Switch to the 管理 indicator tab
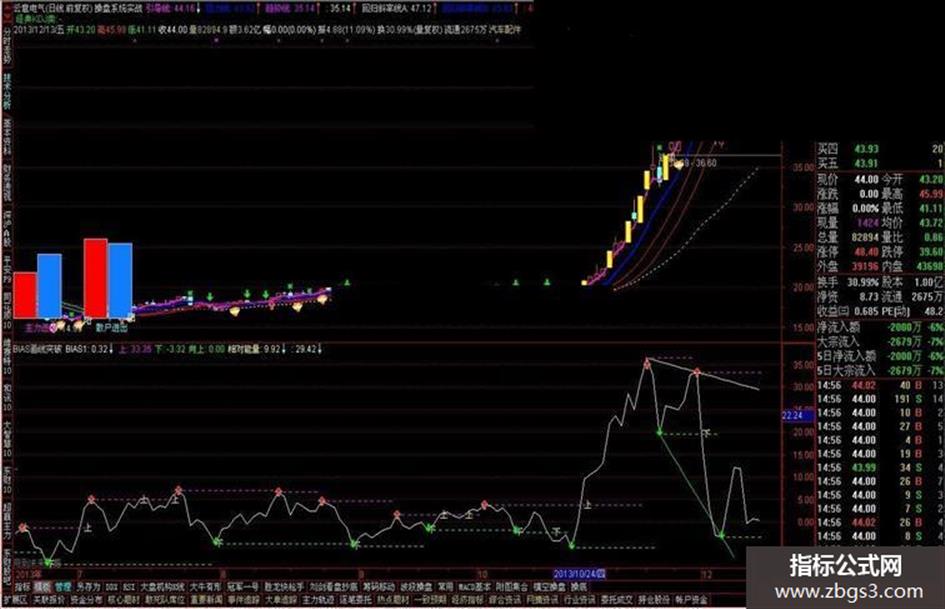The width and height of the screenshot is (945, 609). coord(63,586)
